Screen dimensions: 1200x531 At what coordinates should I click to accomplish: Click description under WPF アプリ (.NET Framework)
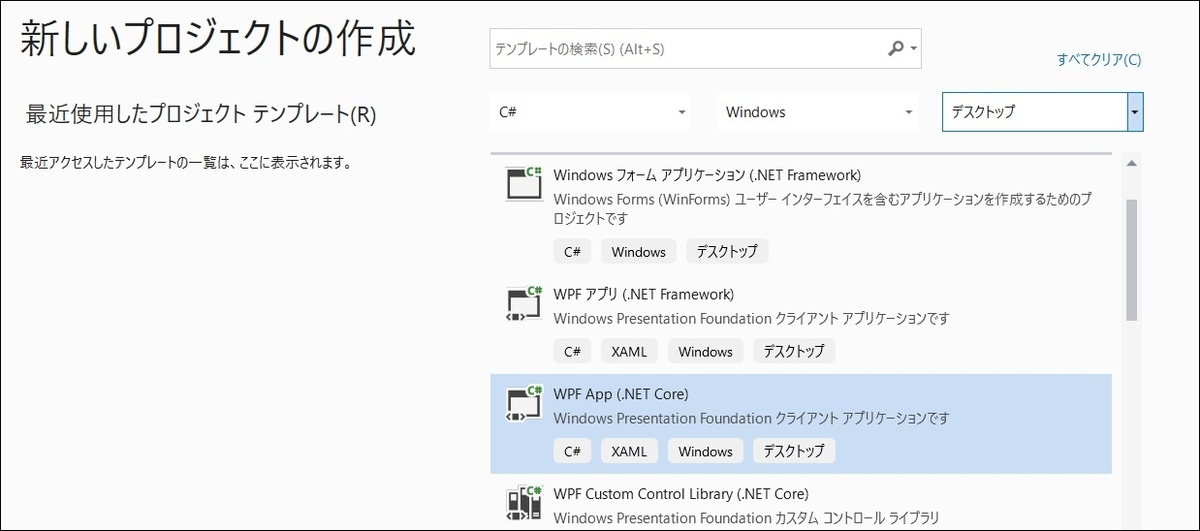(751, 318)
